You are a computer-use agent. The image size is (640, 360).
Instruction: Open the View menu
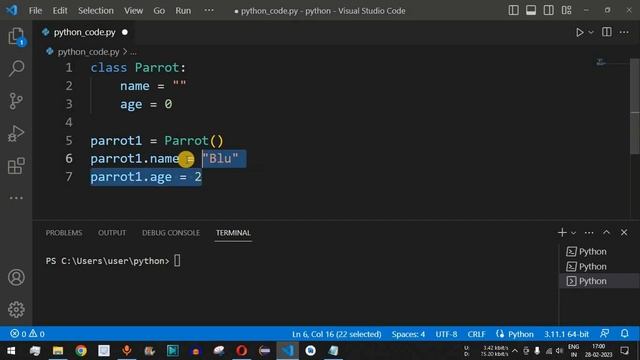(x=133, y=11)
